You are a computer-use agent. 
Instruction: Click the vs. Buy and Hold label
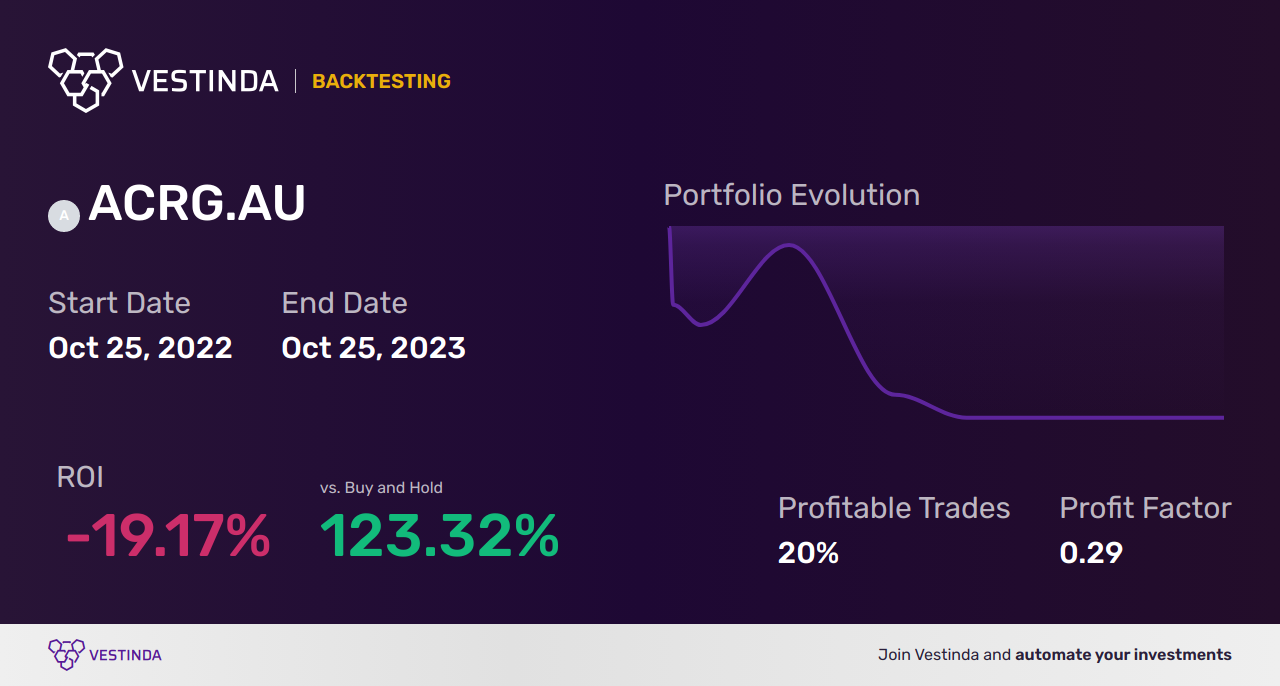point(381,488)
